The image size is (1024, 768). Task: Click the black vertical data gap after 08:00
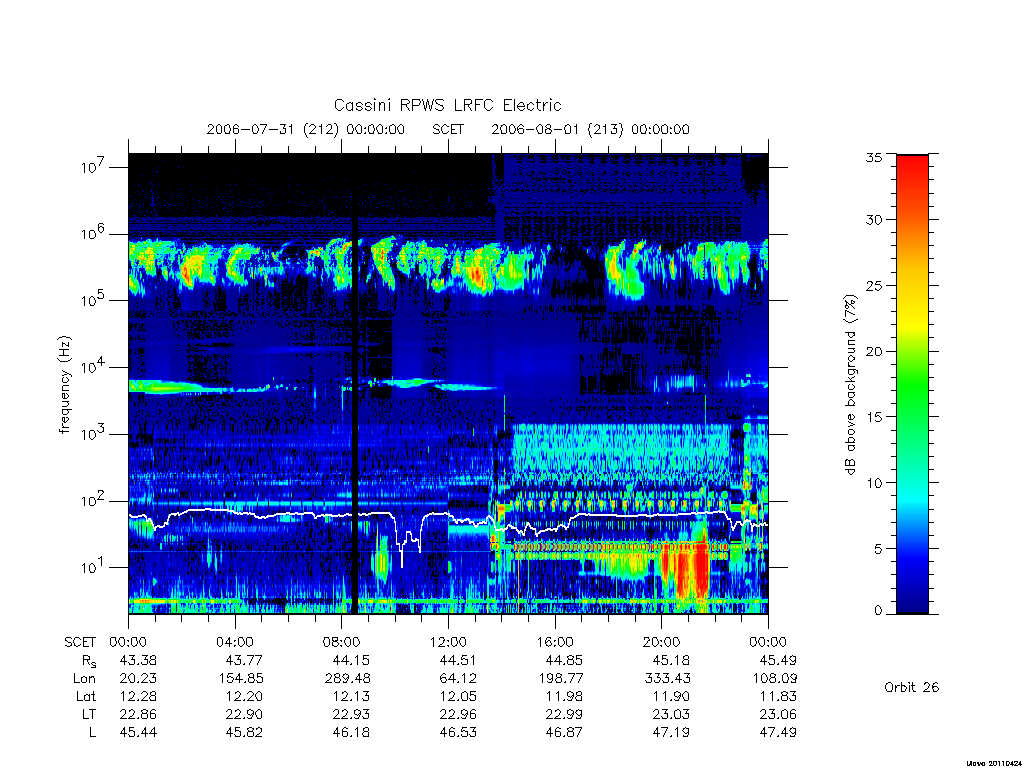click(x=355, y=384)
